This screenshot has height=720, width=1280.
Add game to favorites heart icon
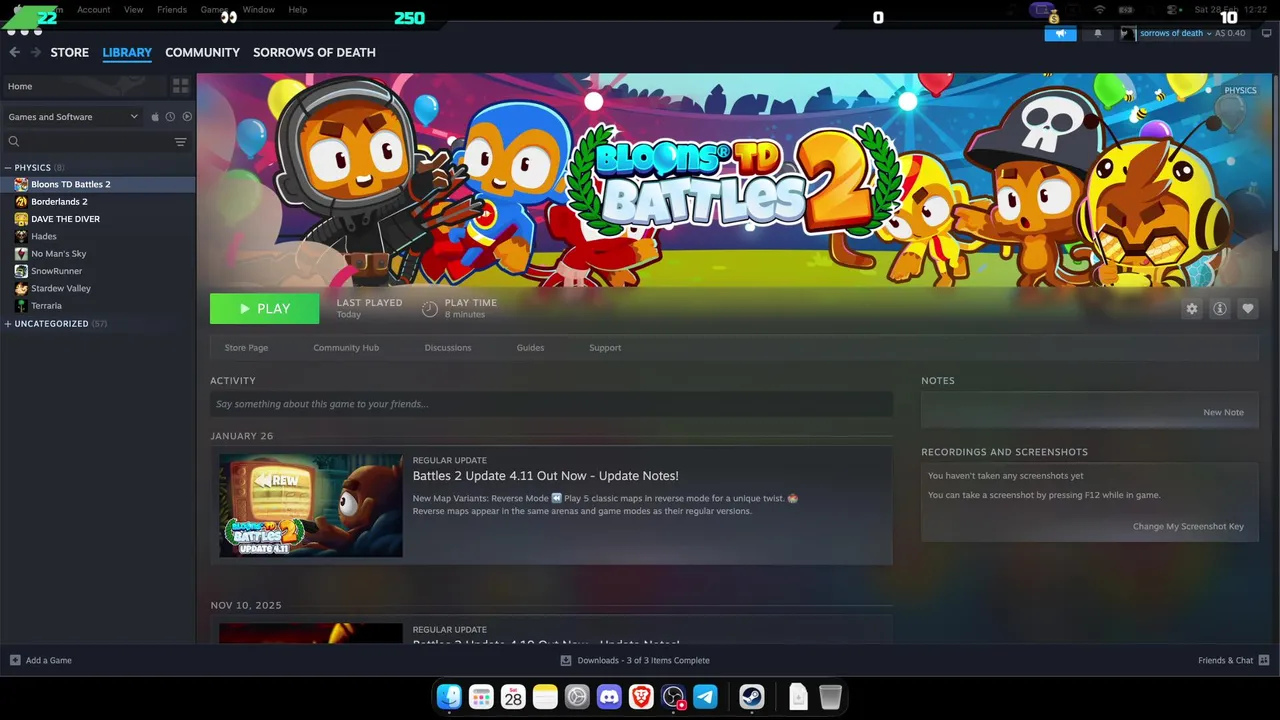(1247, 309)
